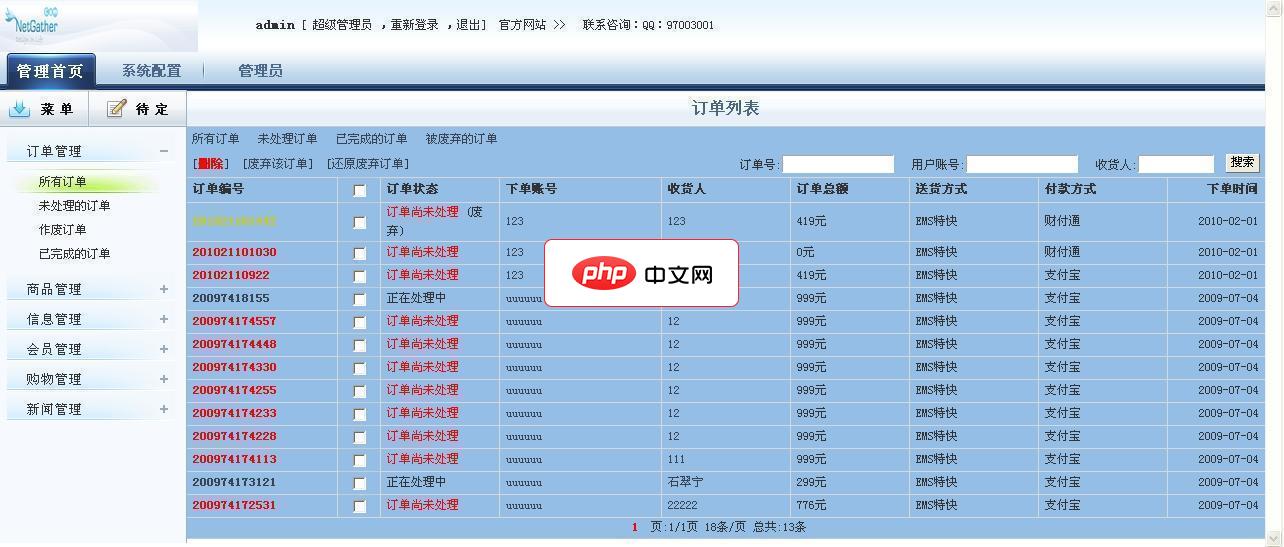Click recipient value 22222
The height and width of the screenshot is (547, 1284).
pyautogui.click(x=682, y=506)
